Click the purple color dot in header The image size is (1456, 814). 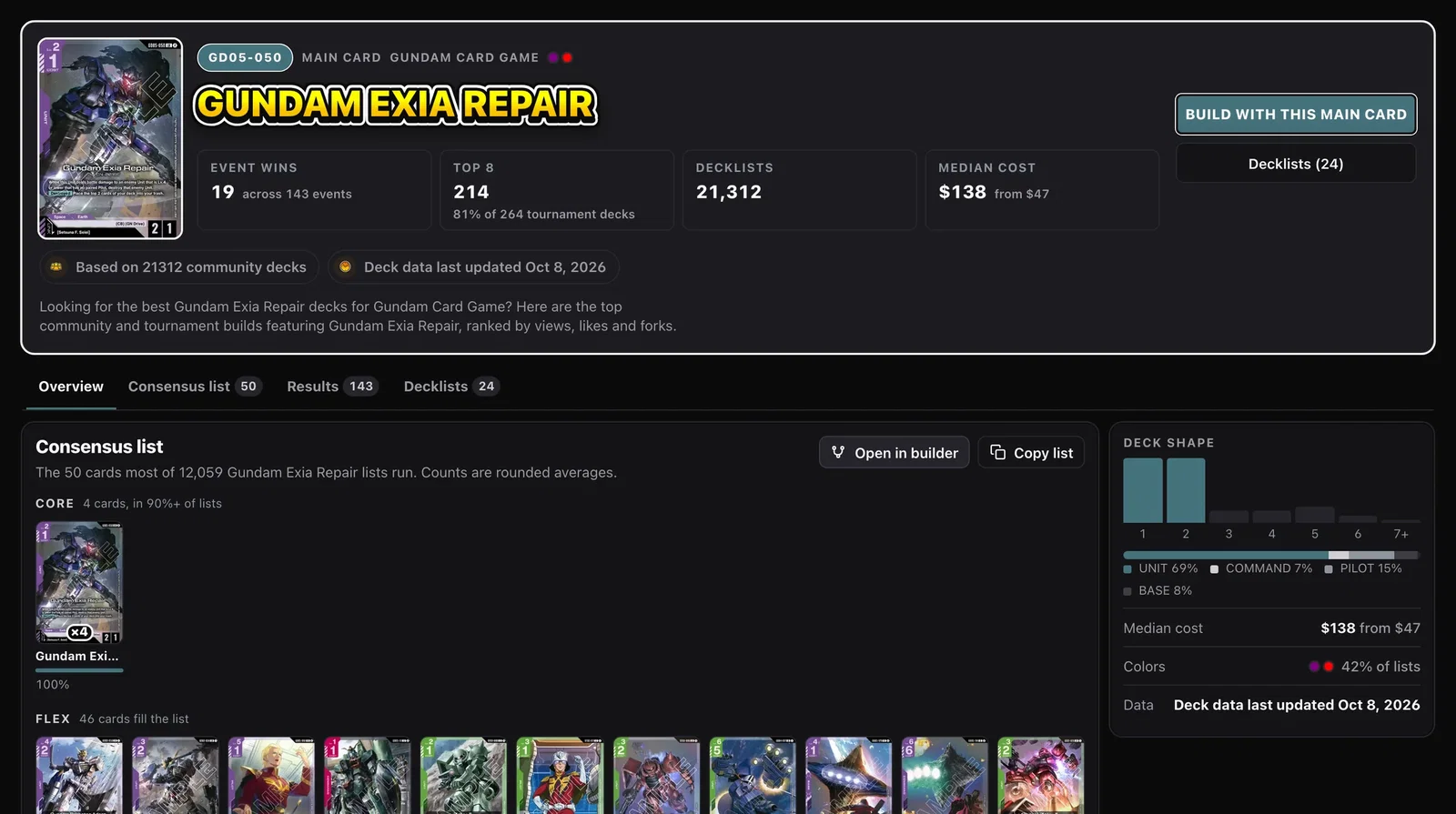[x=553, y=57]
